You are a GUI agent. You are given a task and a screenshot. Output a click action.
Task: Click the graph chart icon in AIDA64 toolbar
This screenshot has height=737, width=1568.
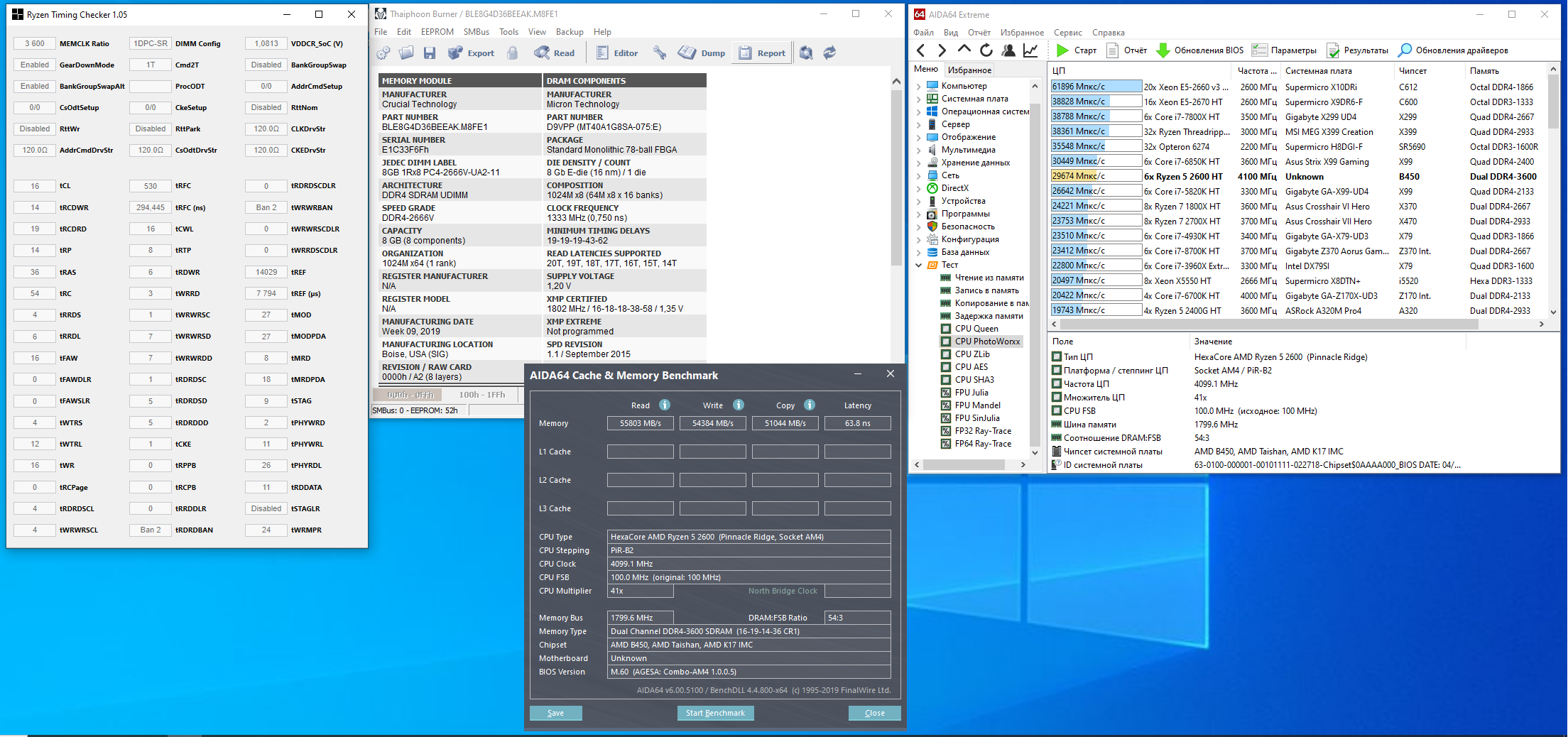point(1030,50)
